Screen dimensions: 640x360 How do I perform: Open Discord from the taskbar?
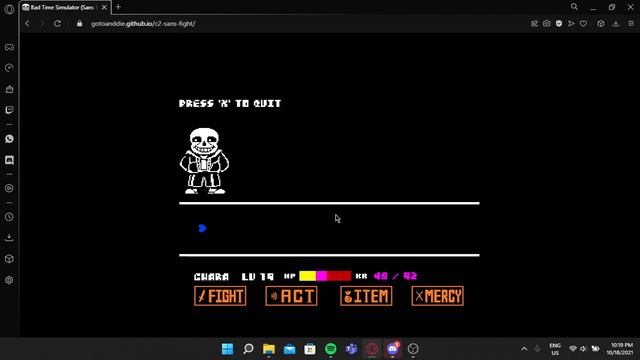(393, 349)
